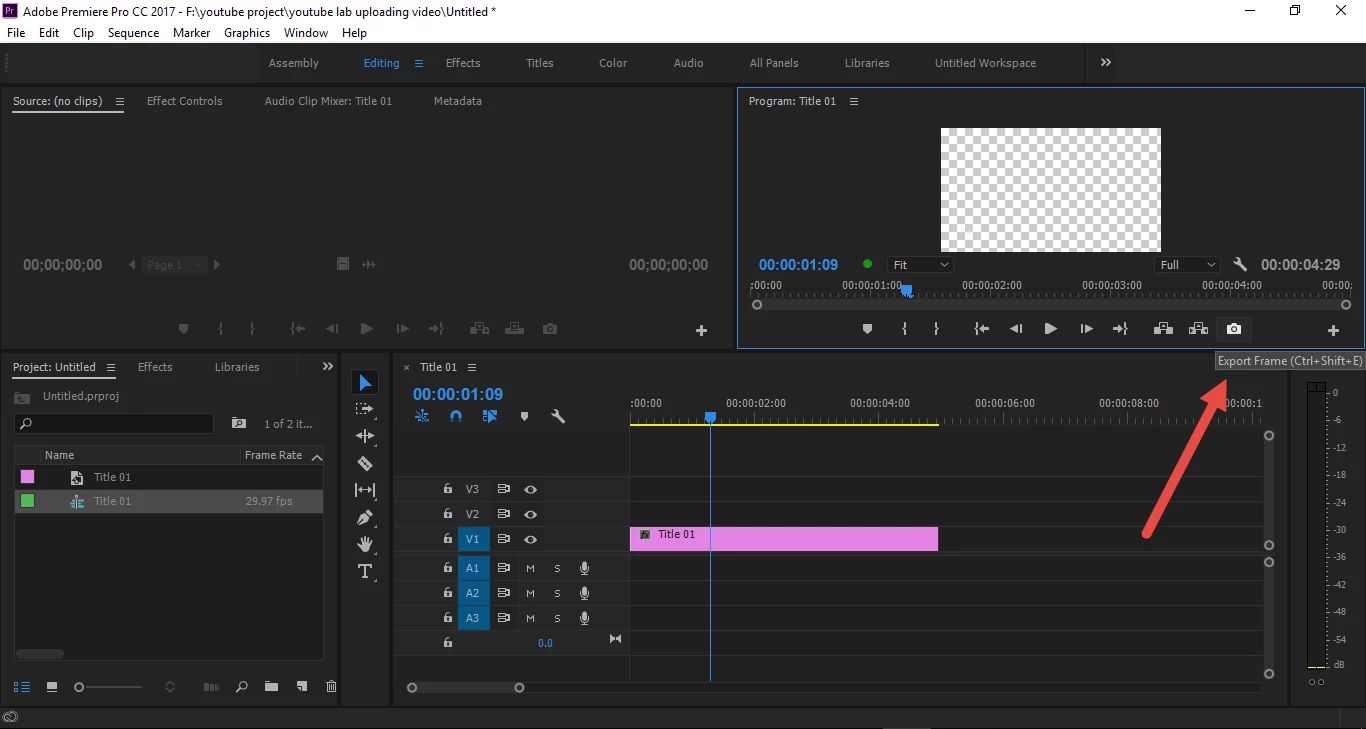
Task: Select Title 01 clip on V1 track
Action: (784, 539)
